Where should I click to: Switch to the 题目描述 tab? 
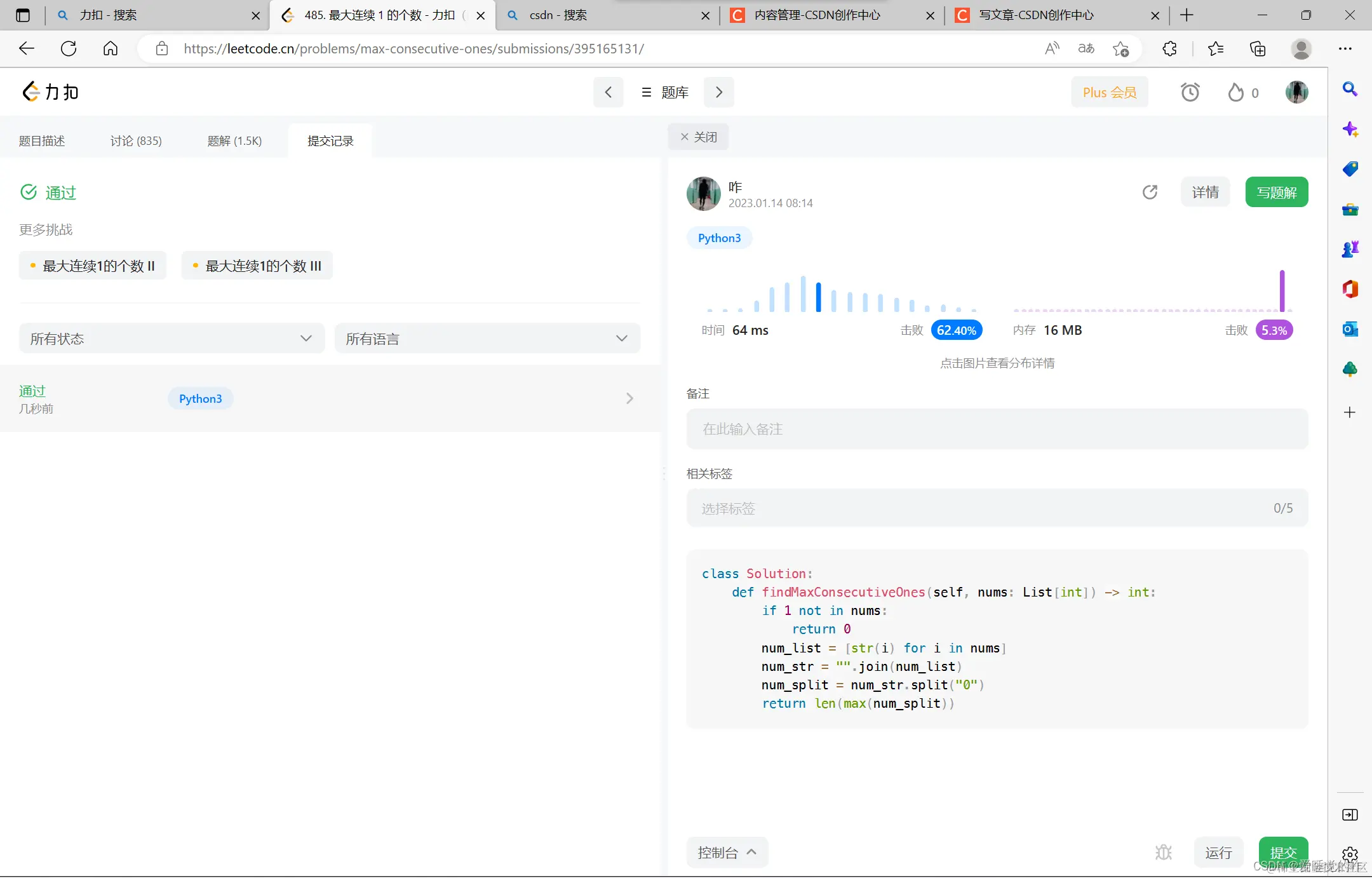(42, 141)
